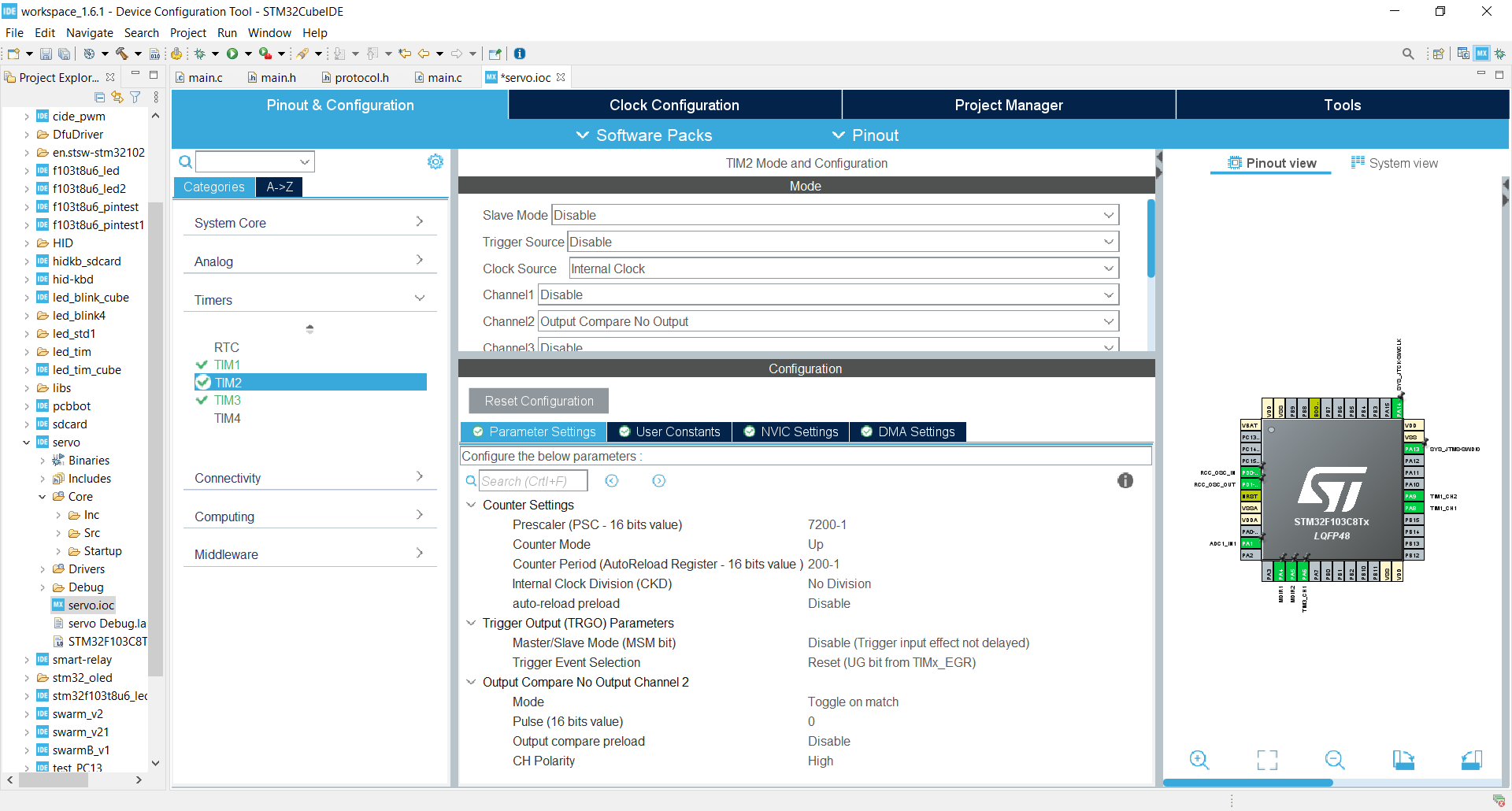Viewport: 1512px width, 811px height.
Task: Open the Trigger Source dropdown
Action: tap(843, 242)
